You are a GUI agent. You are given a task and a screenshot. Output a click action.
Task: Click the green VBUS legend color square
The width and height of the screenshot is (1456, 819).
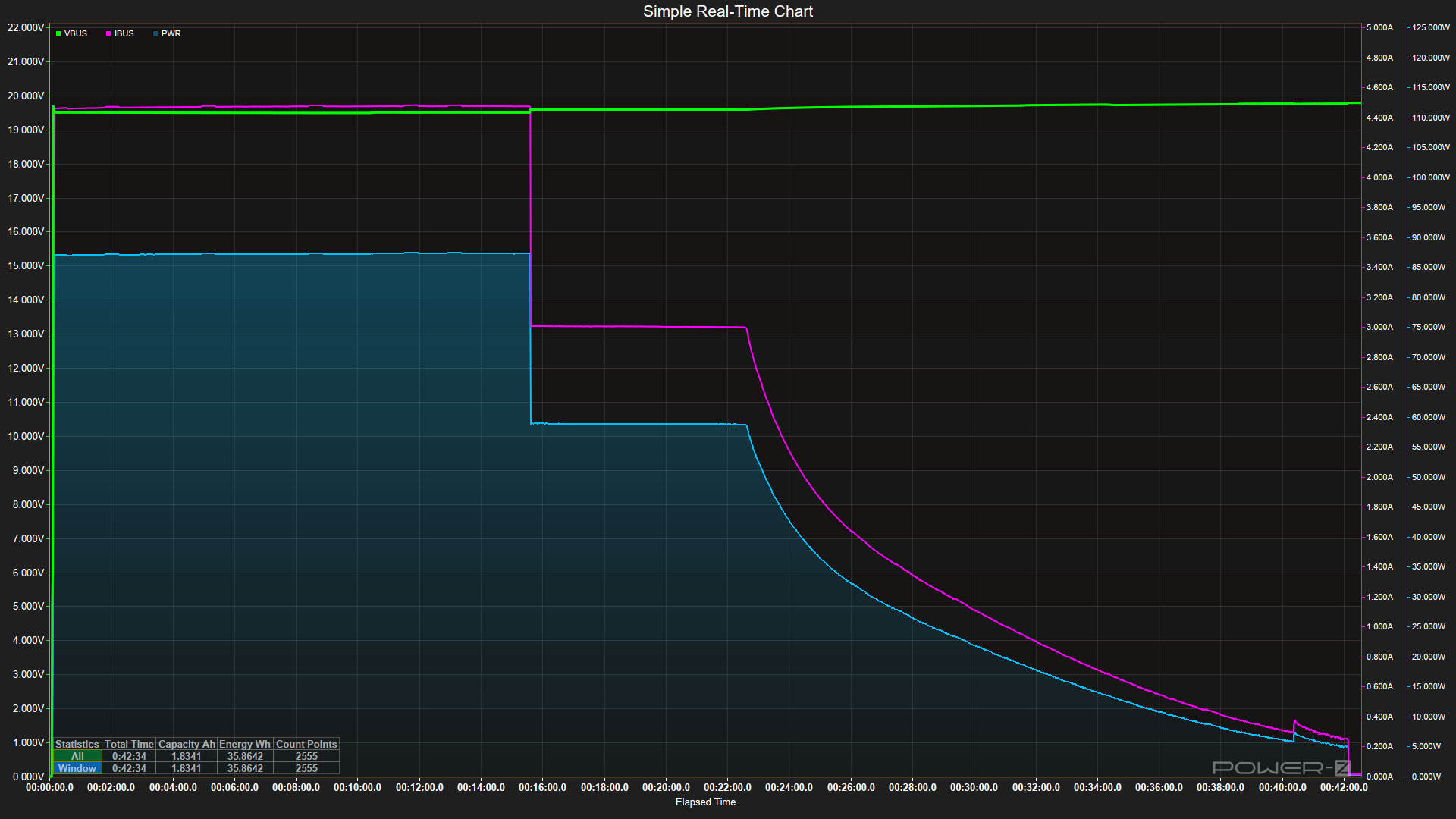pos(58,33)
